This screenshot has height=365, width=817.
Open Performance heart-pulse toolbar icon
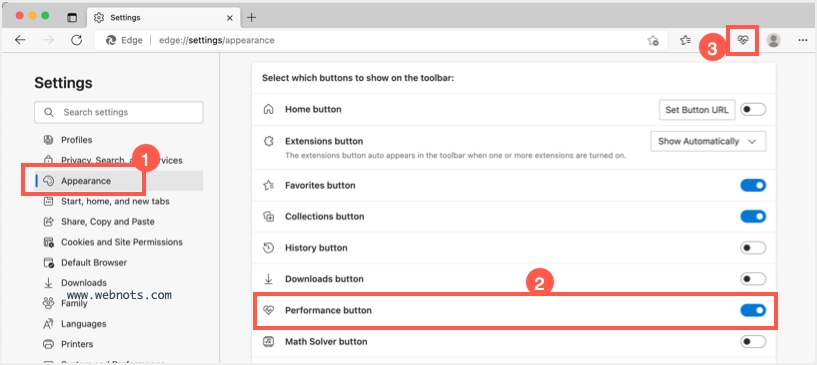pyautogui.click(x=743, y=40)
